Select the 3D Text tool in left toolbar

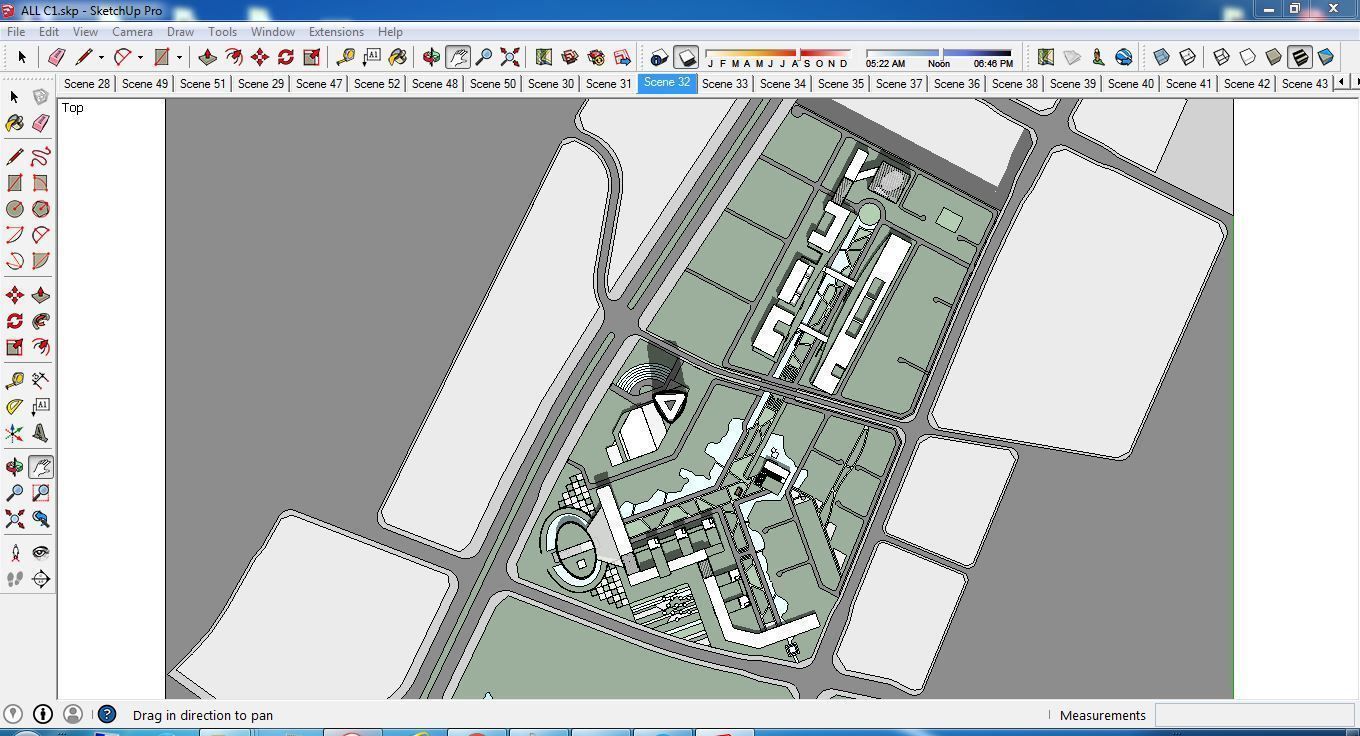pos(41,432)
